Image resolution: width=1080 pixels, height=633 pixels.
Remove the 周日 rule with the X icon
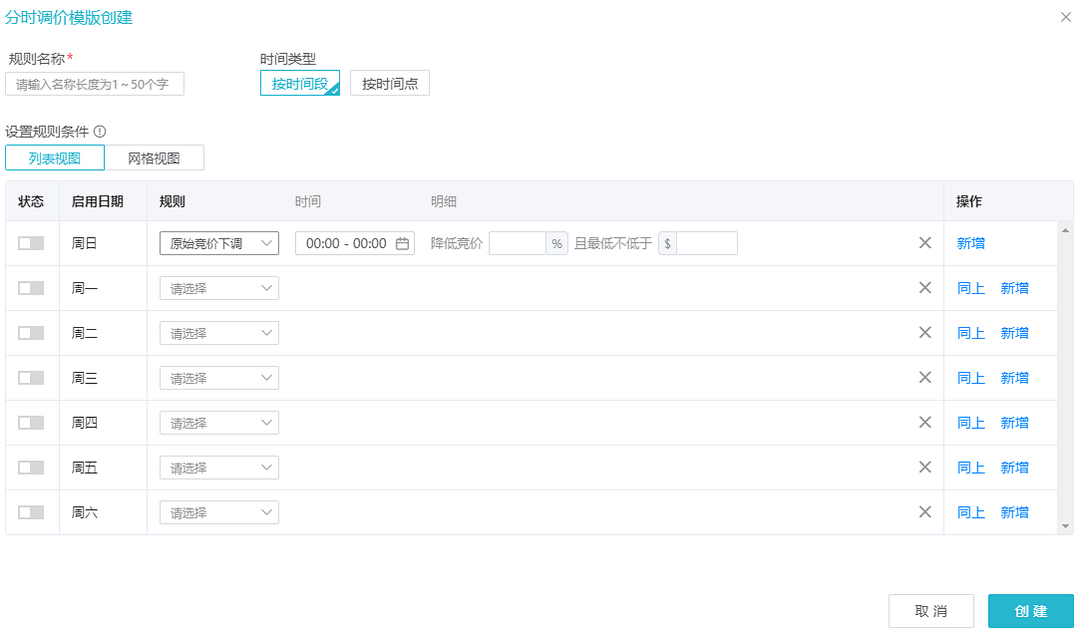tap(925, 242)
